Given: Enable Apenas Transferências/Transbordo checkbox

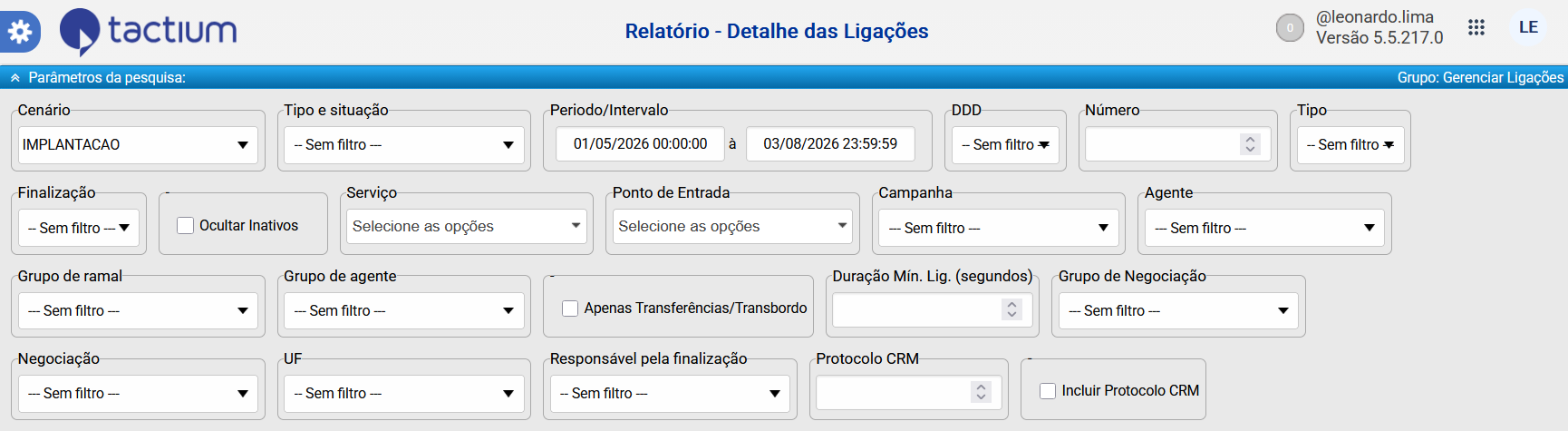Looking at the screenshot, I should point(570,309).
